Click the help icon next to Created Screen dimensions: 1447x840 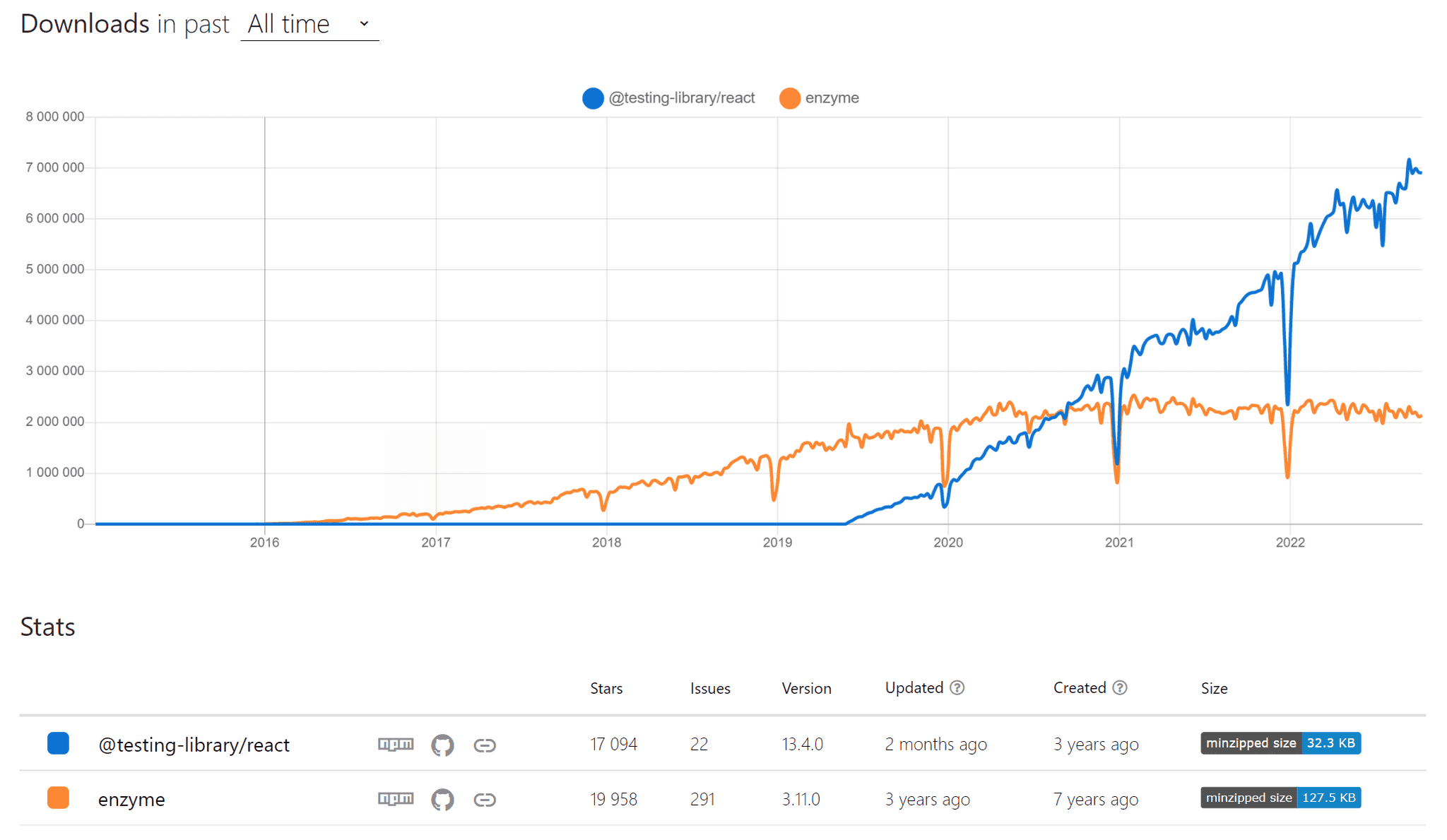[1120, 687]
